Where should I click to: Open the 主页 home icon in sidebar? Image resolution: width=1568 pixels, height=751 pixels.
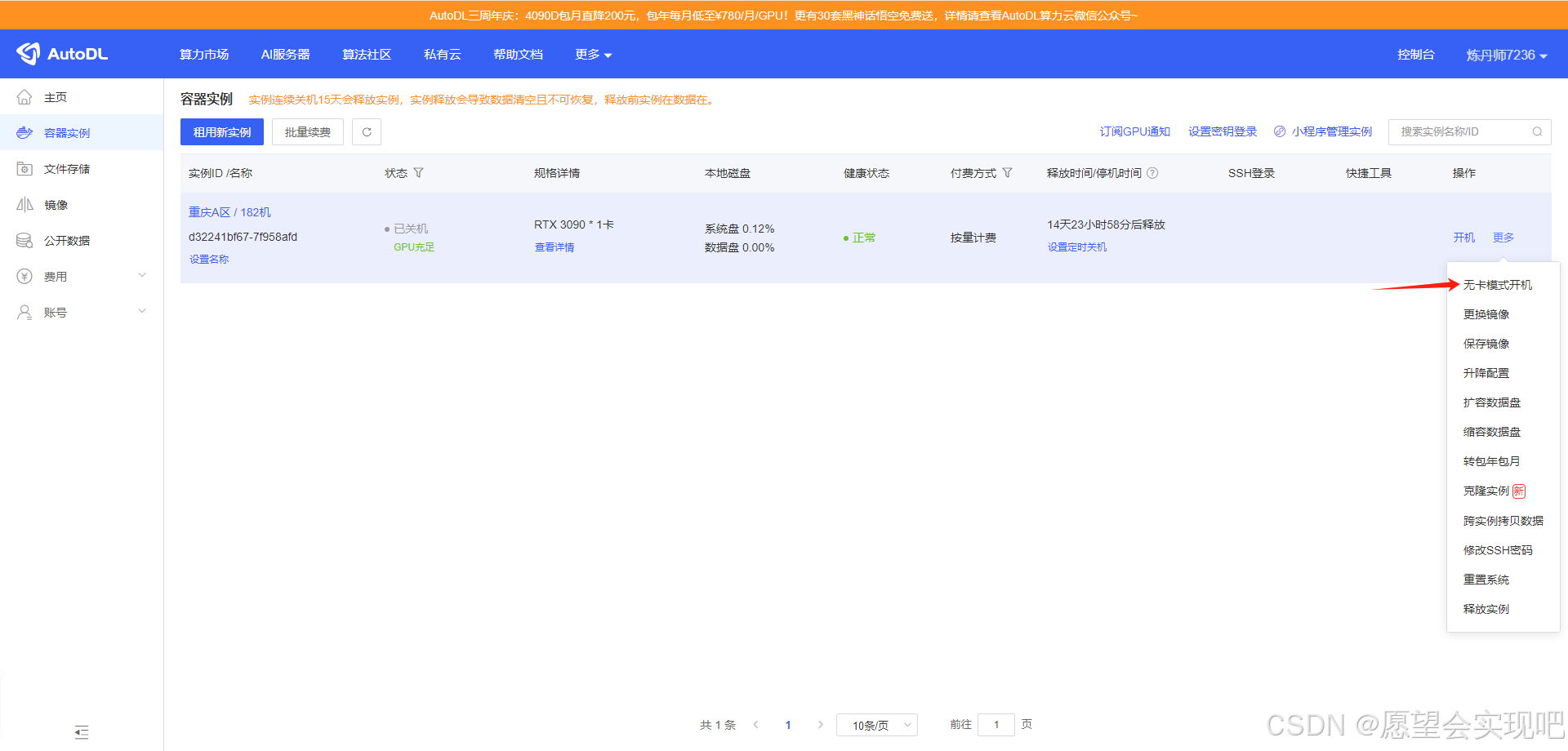(24, 97)
